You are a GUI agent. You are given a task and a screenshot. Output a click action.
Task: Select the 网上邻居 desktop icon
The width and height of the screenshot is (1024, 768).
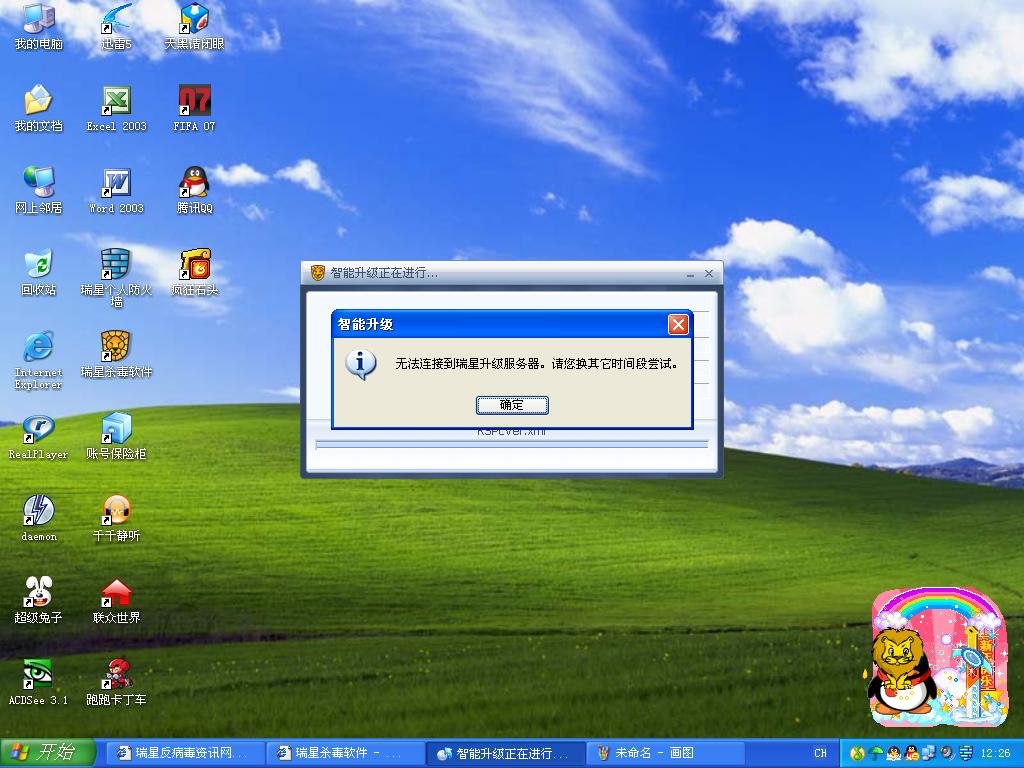pos(39,191)
